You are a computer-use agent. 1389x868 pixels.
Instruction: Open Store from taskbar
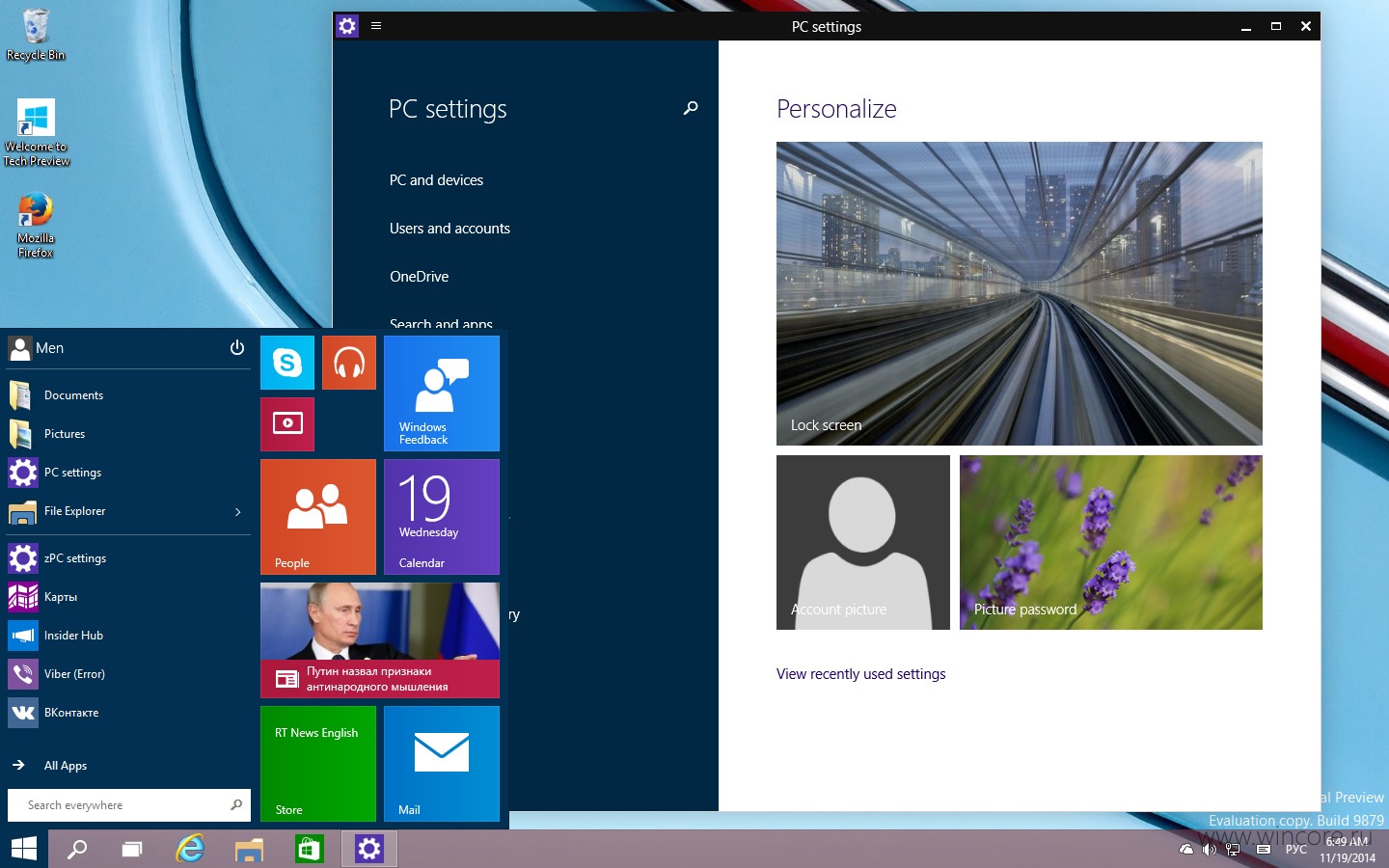click(x=309, y=849)
